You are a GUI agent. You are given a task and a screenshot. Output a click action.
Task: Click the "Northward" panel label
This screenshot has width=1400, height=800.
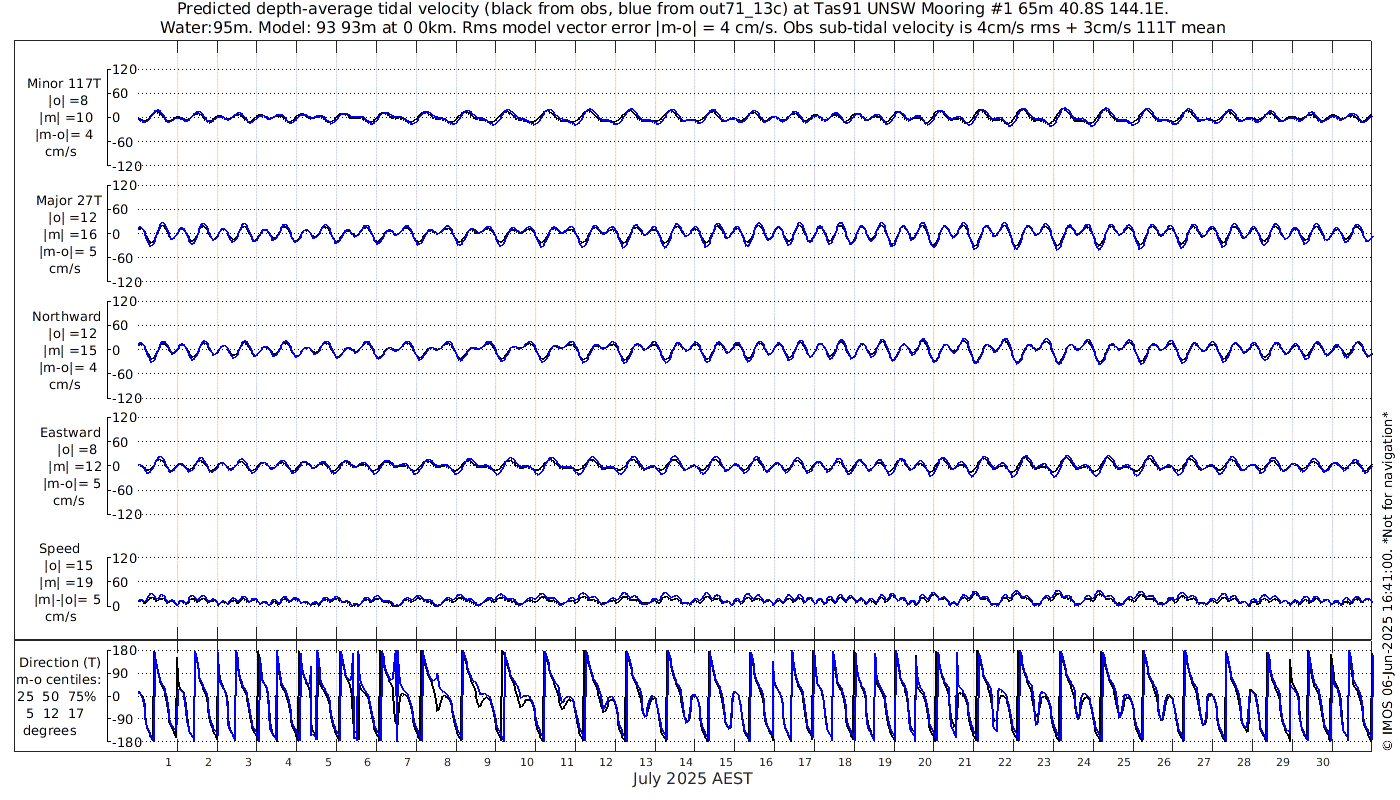(66, 316)
